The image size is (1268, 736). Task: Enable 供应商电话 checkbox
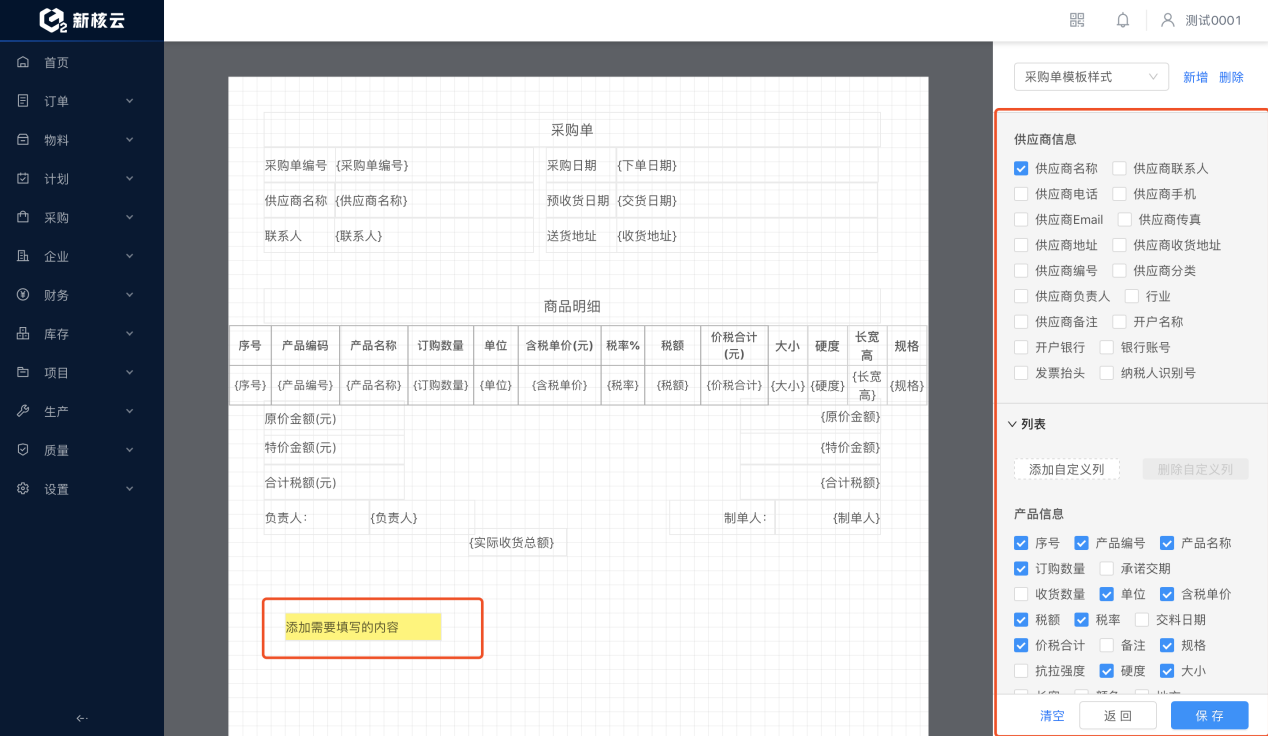click(1021, 194)
